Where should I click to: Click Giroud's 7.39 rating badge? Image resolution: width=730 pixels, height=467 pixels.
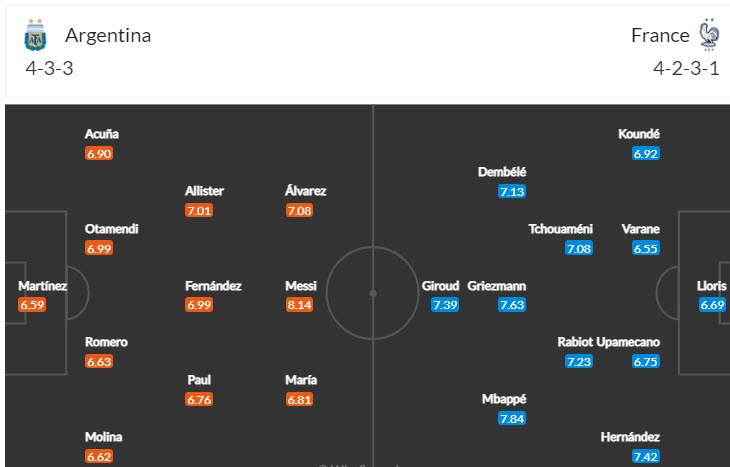[x=445, y=305]
